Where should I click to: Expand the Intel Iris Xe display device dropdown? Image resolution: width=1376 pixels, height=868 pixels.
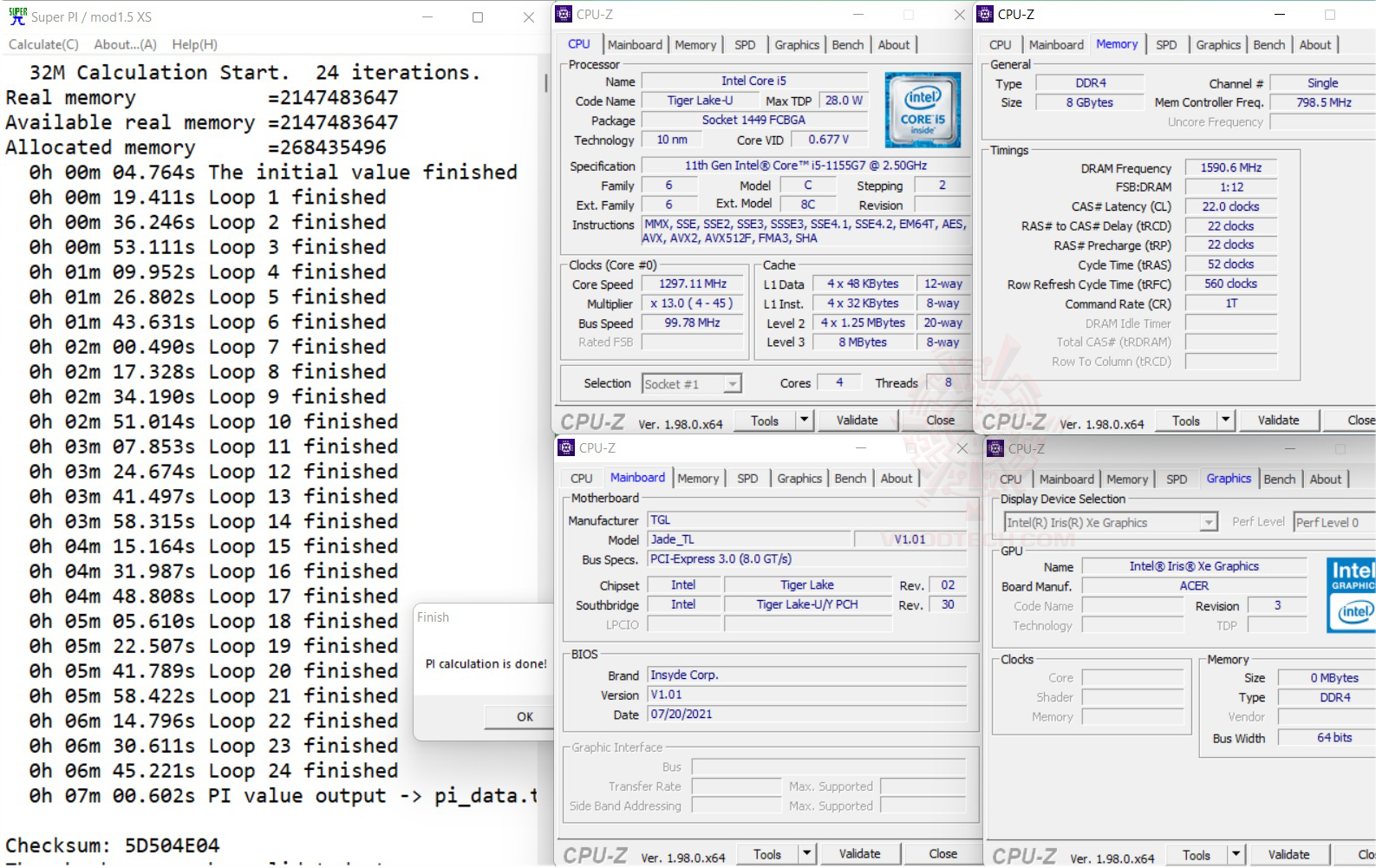pos(1209,523)
